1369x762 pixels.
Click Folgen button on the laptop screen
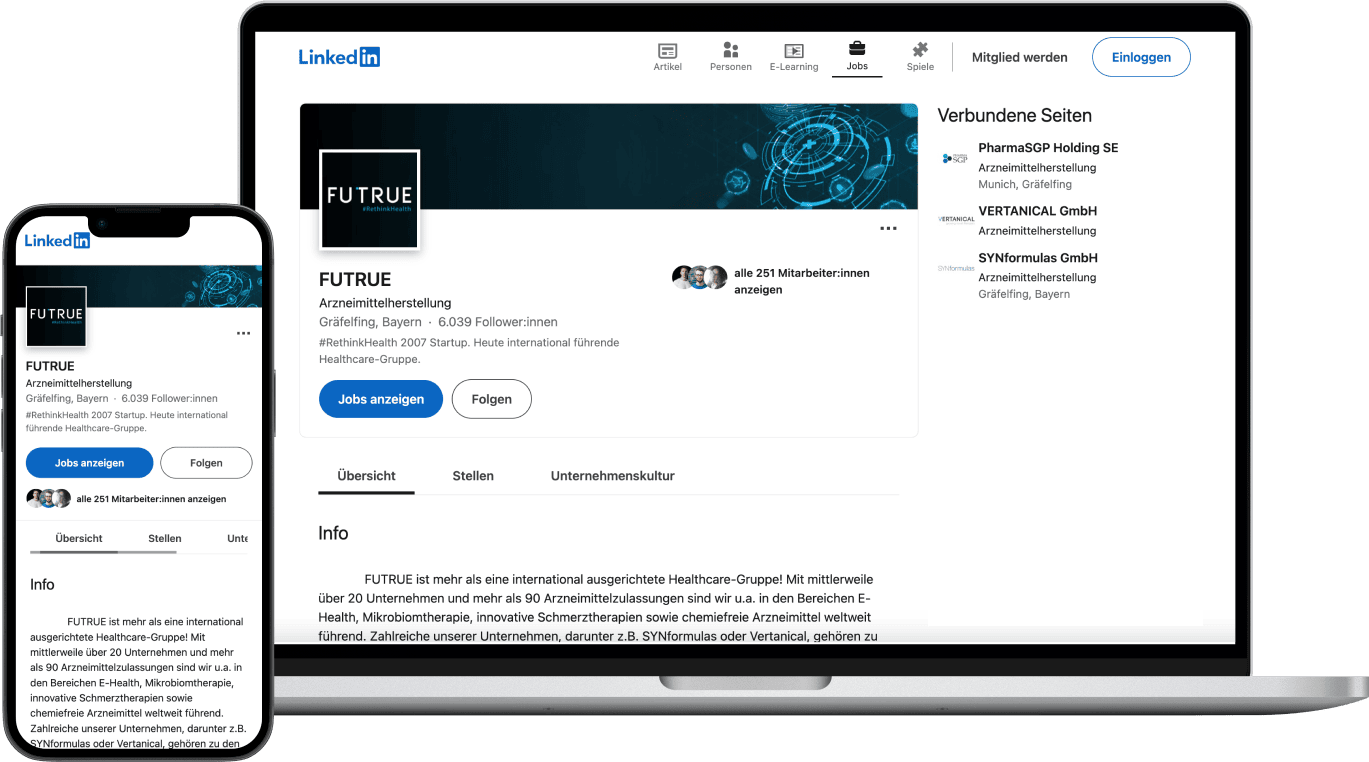492,399
